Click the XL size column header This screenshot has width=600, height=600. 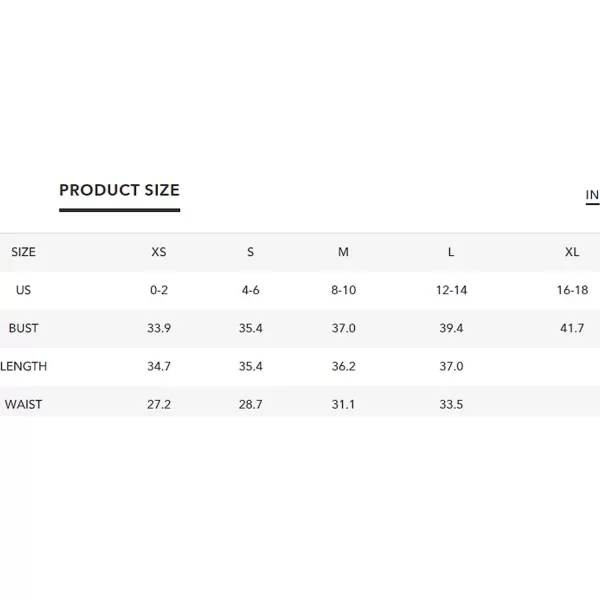click(572, 252)
